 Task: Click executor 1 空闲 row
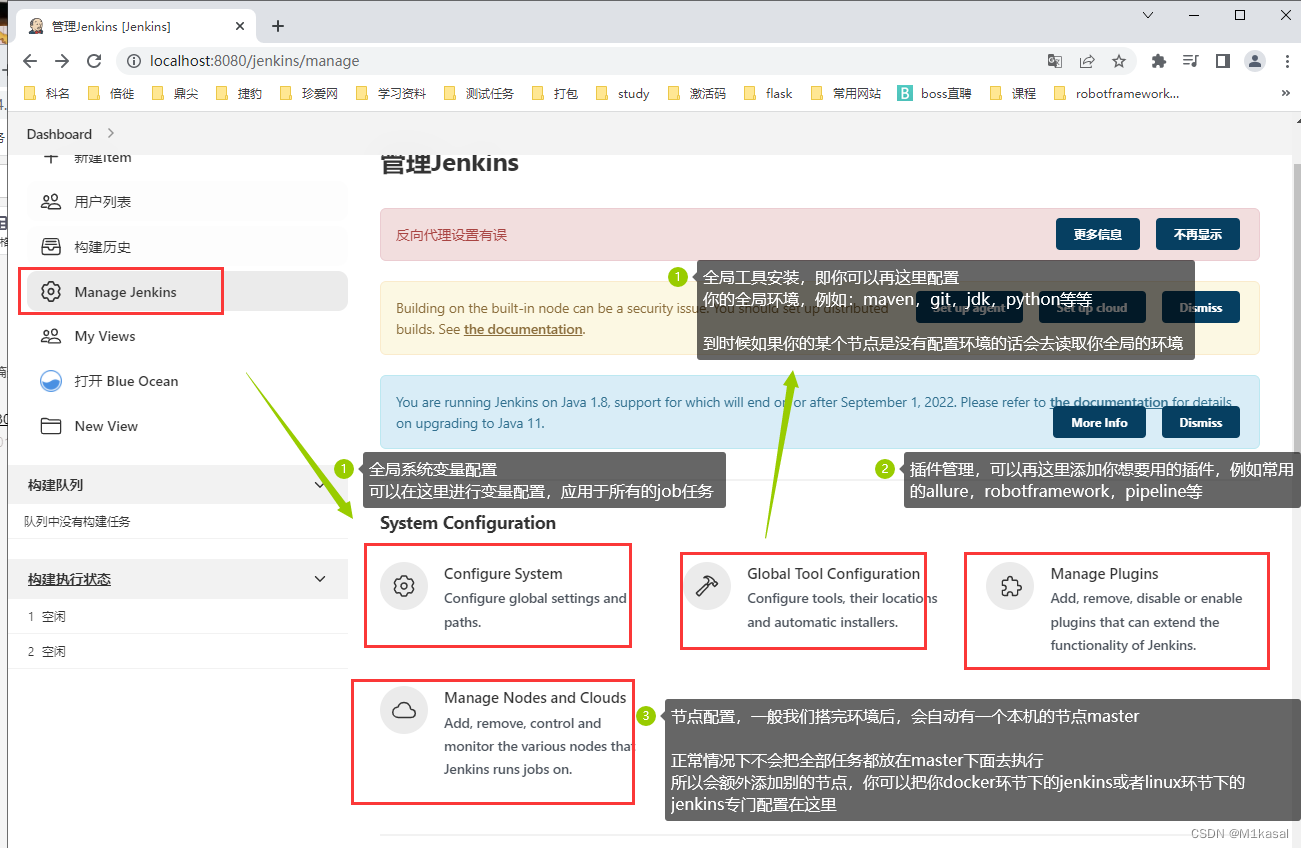click(x=178, y=616)
